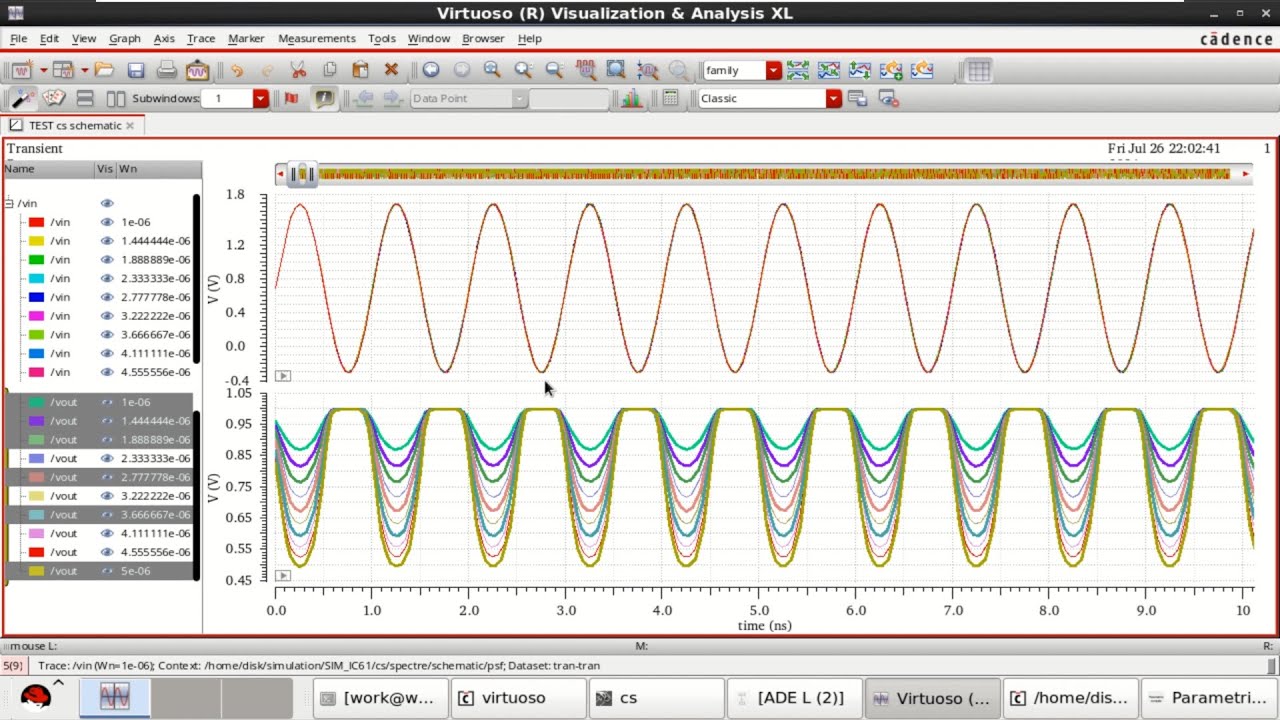Toggle eye for /vout 4.111111e-06 trace
This screenshot has height=720, width=1280.
pyautogui.click(x=107, y=533)
